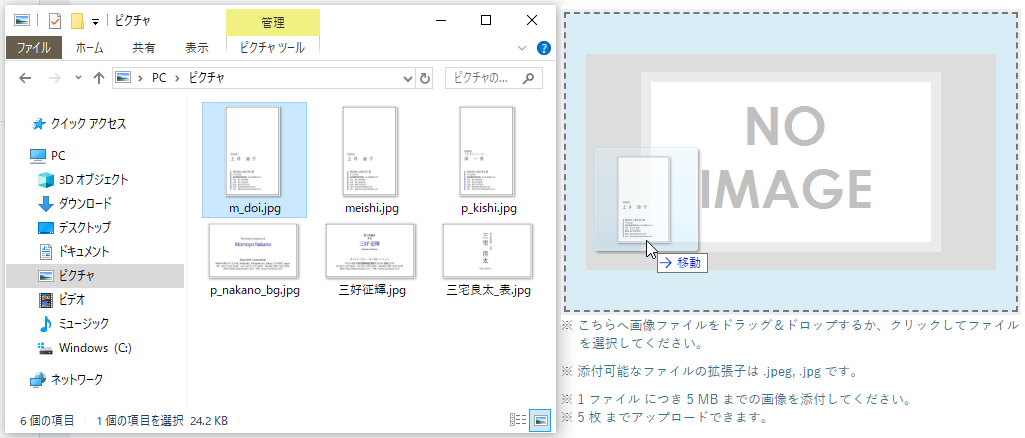Screen dimensions: 1025x438
Task: Switch to large thumbnails view in status bar
Action: [x=541, y=420]
